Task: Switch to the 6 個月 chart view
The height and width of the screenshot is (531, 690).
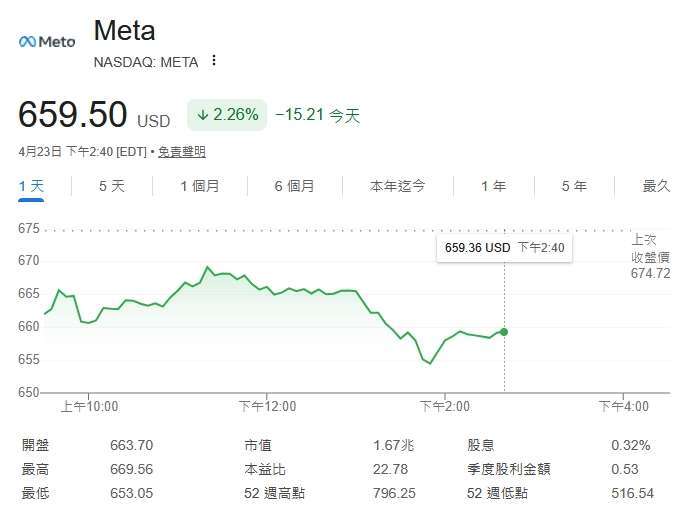Action: [294, 186]
